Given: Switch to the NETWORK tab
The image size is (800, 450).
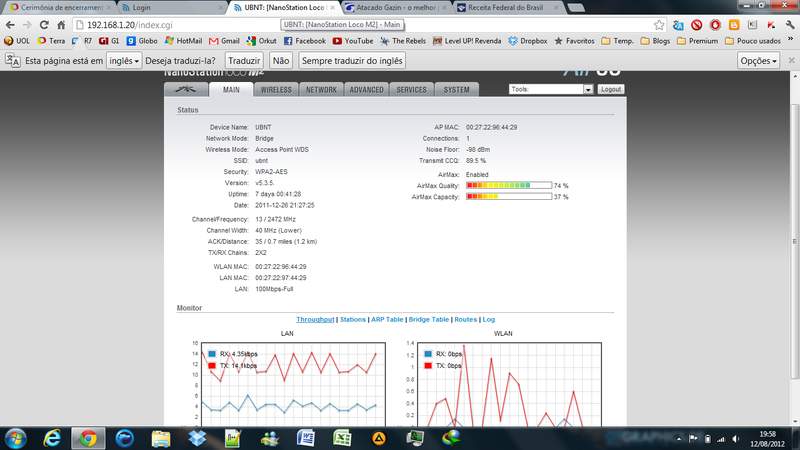Looking at the screenshot, I should 321,89.
